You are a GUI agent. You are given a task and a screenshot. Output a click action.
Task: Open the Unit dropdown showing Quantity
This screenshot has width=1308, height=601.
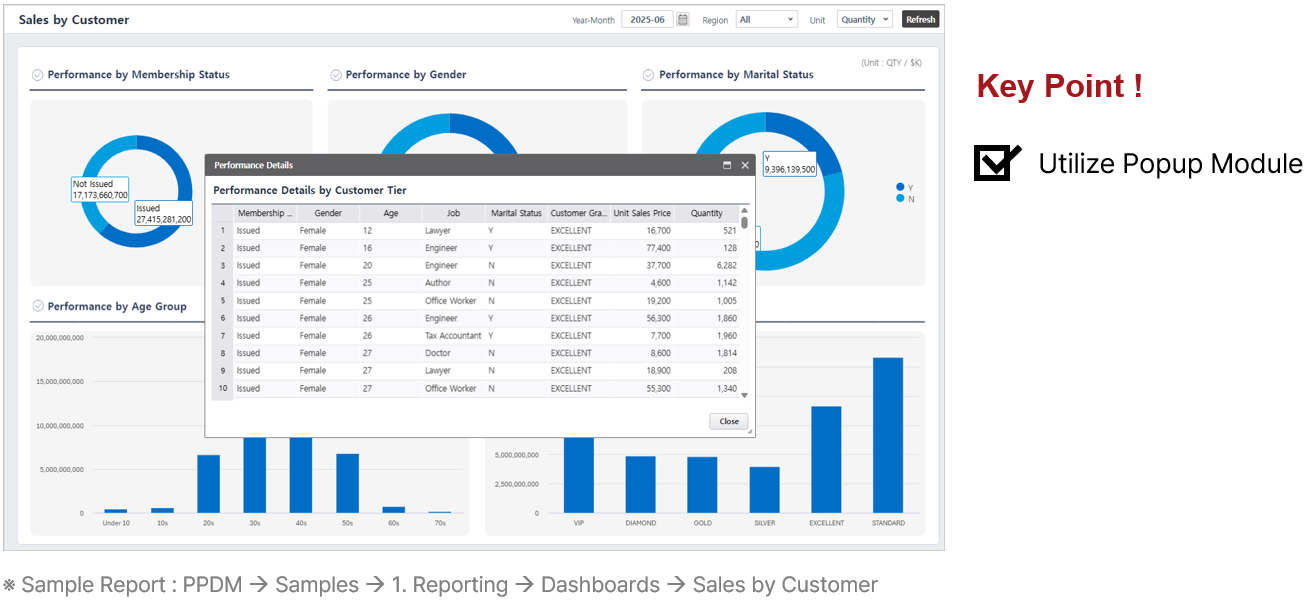pos(864,19)
